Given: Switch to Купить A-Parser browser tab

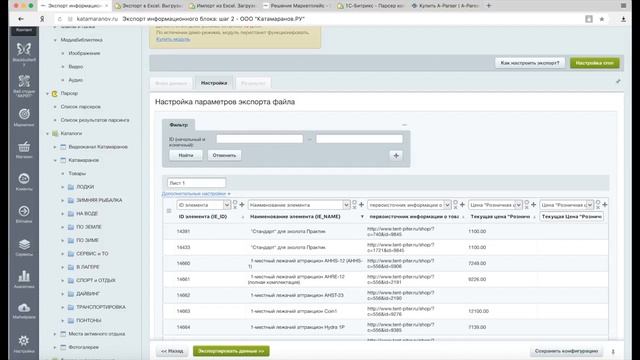Looking at the screenshot, I should 445,6.
